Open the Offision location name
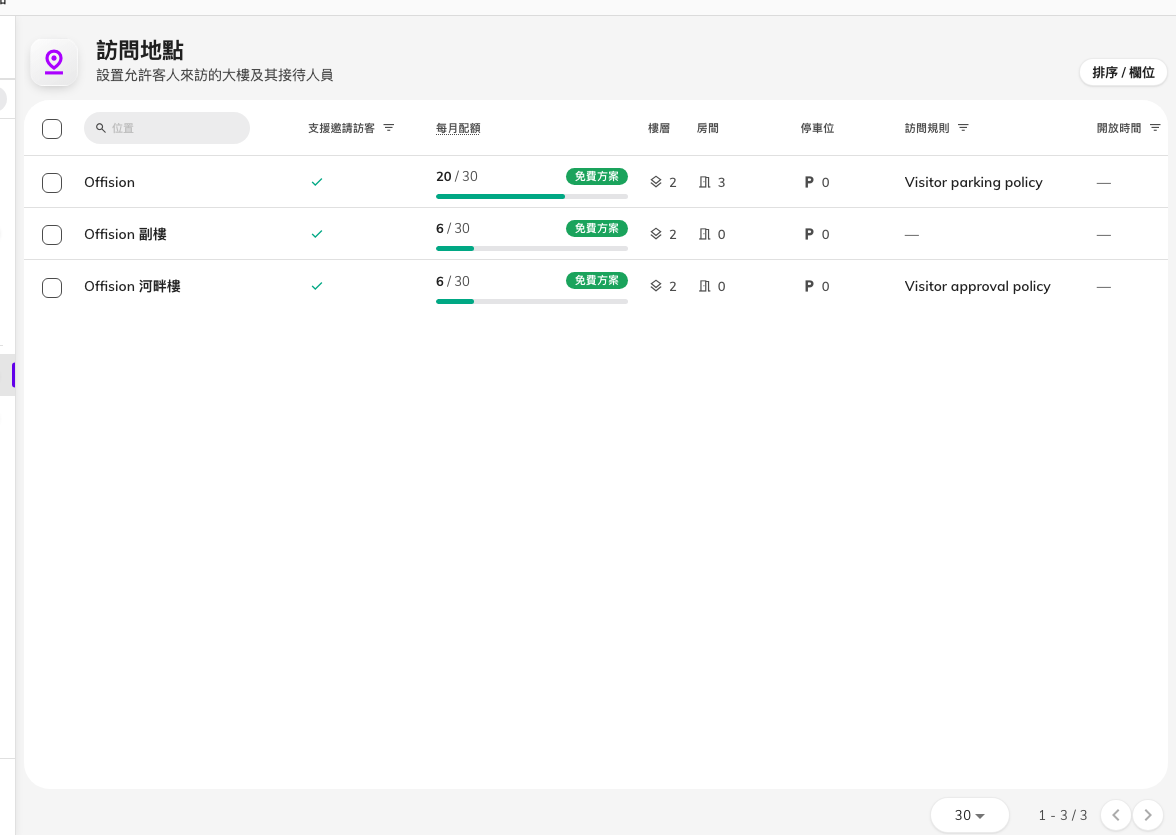1176x835 pixels. (110, 182)
